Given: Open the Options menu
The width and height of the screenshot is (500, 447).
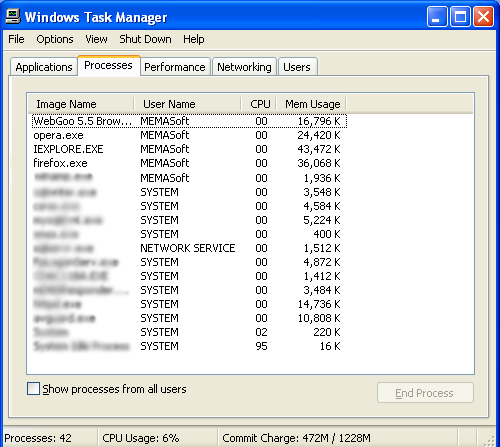Looking at the screenshot, I should pos(55,39).
